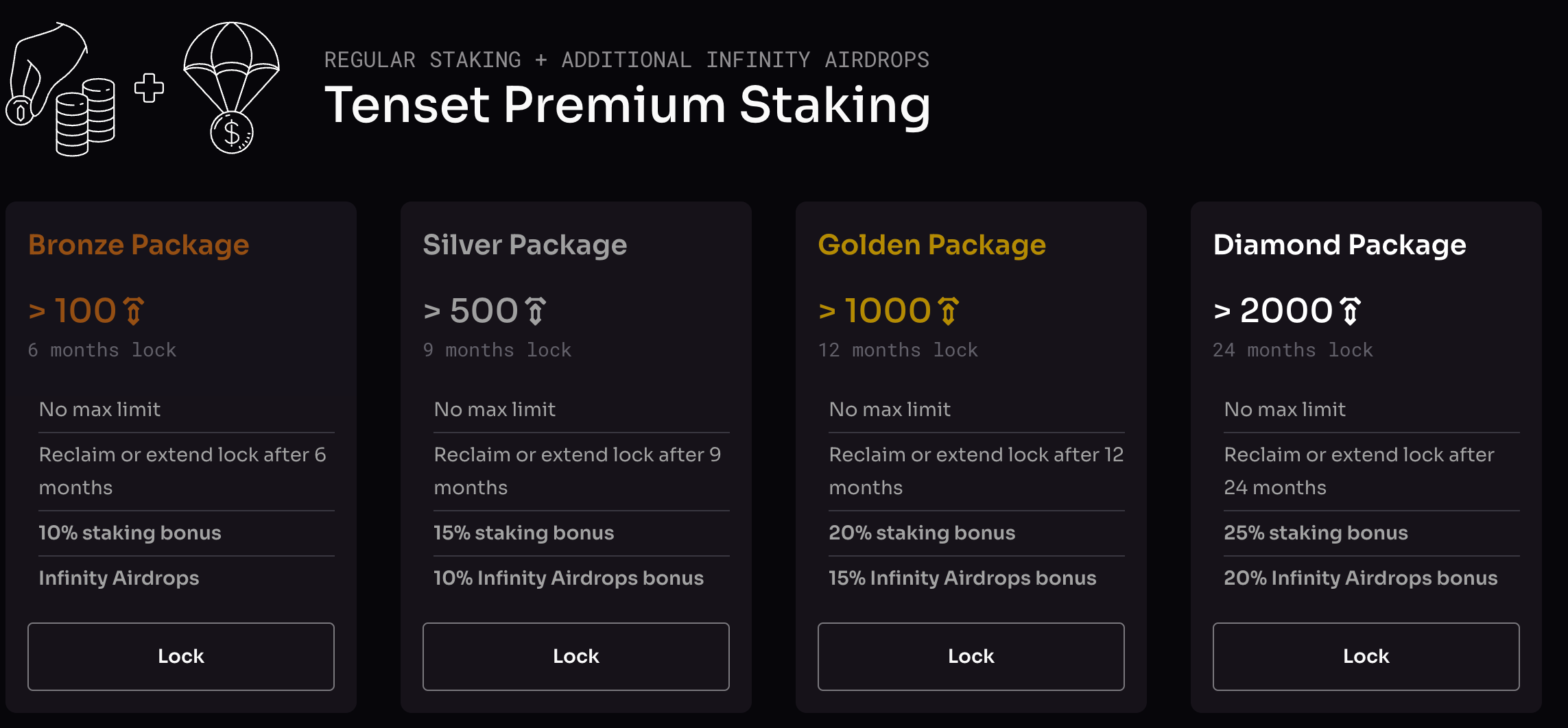Lock the Bronze Package
Viewport: 1568px width, 728px height.
click(x=181, y=656)
